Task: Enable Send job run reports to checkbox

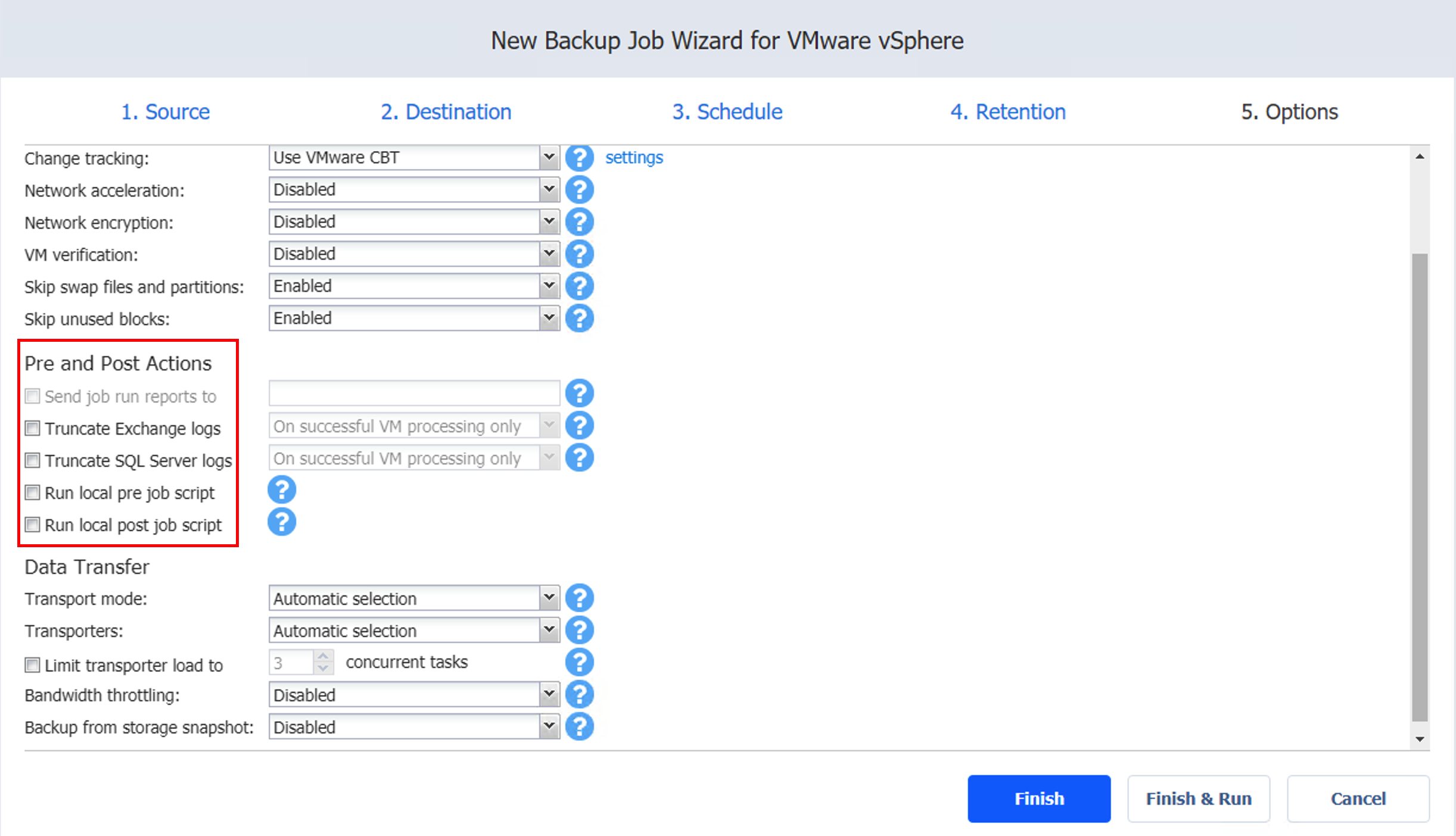Action: pyautogui.click(x=32, y=396)
